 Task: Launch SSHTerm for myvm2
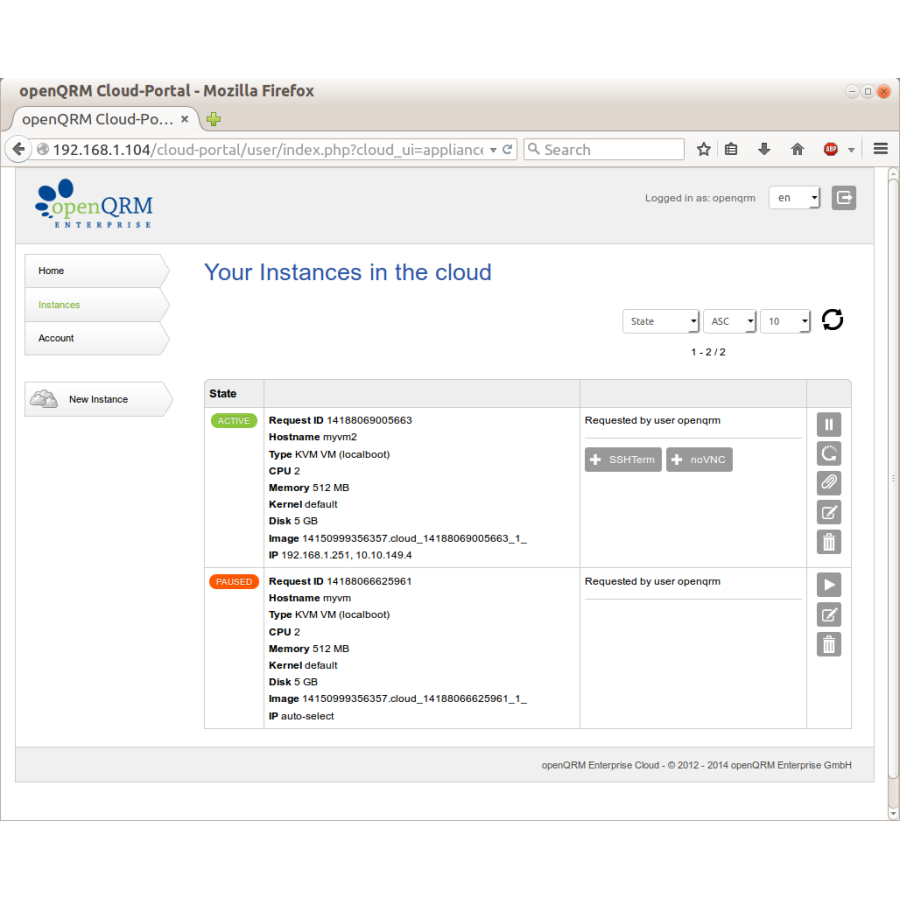[x=623, y=460]
